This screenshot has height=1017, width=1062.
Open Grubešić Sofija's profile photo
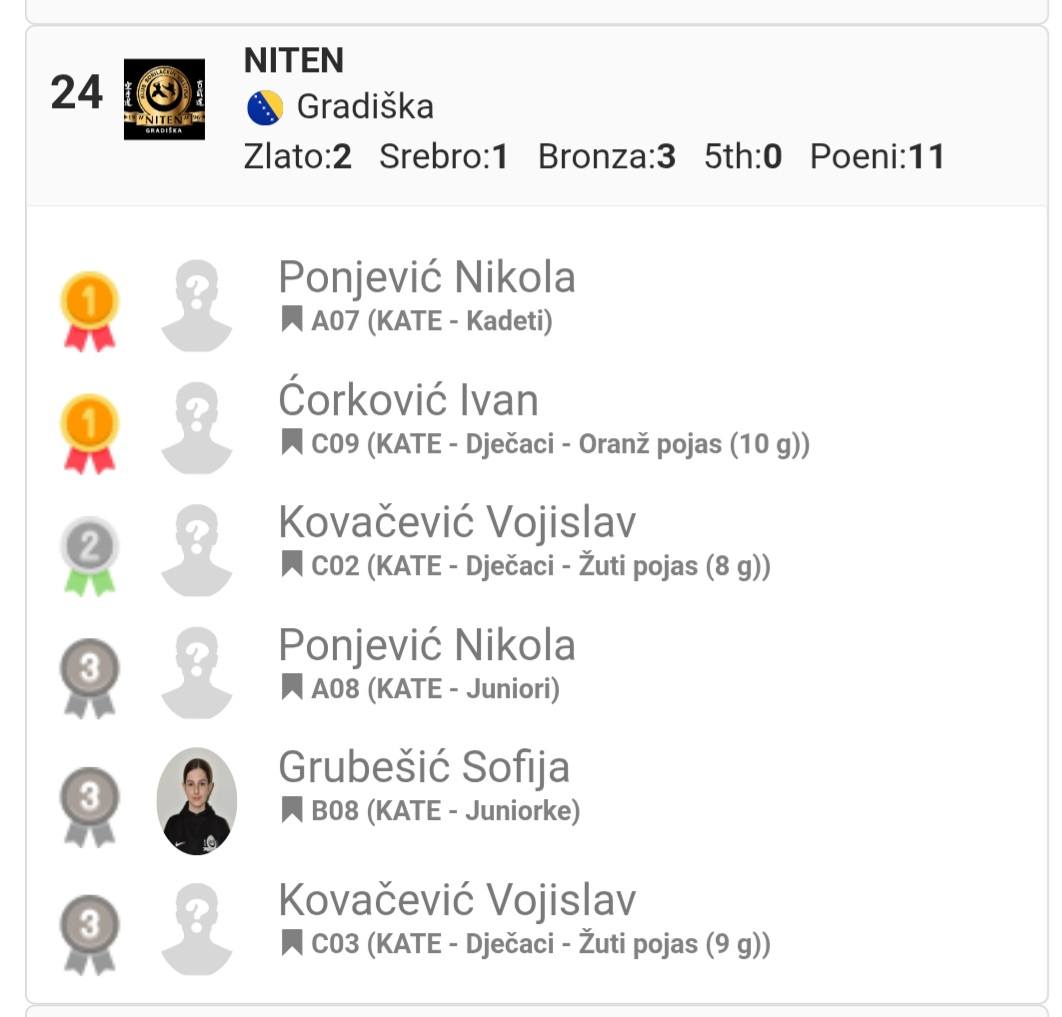[197, 801]
